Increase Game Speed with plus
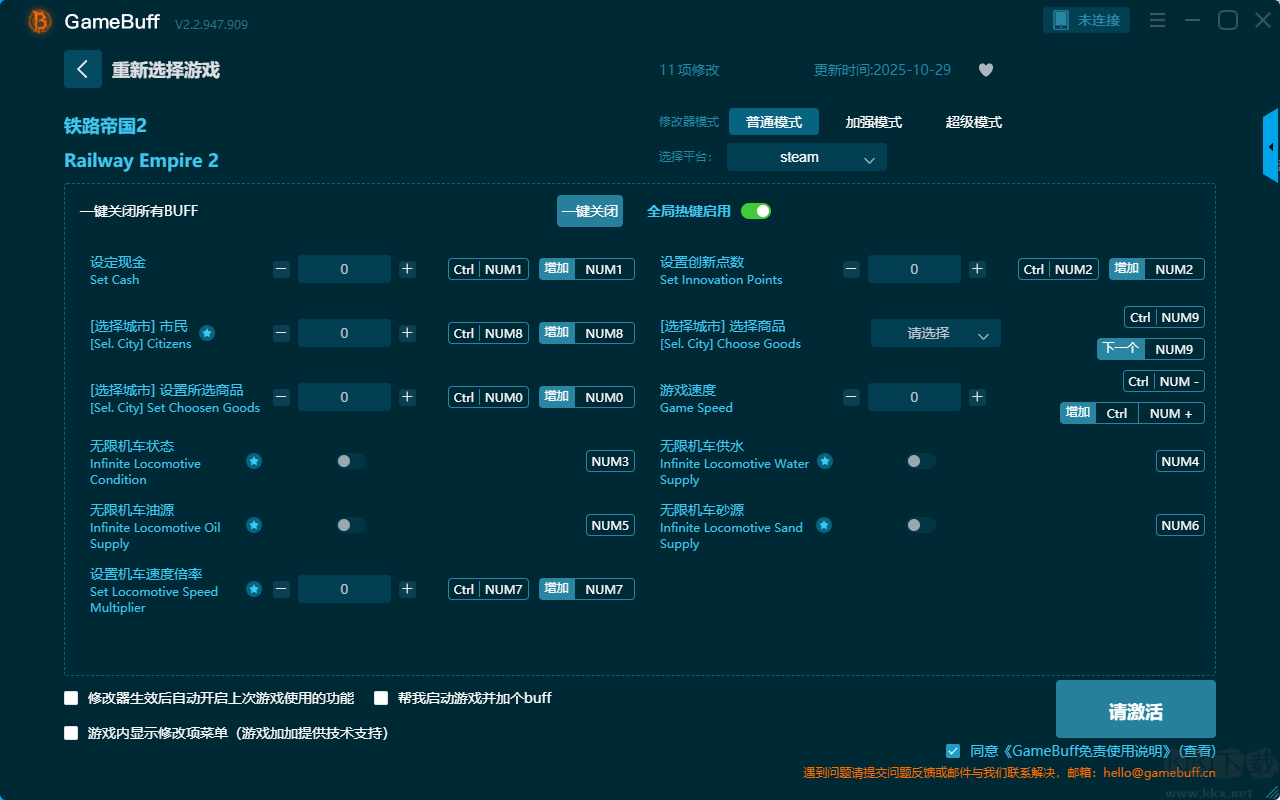Screen dimensions: 1280x800 point(977,397)
